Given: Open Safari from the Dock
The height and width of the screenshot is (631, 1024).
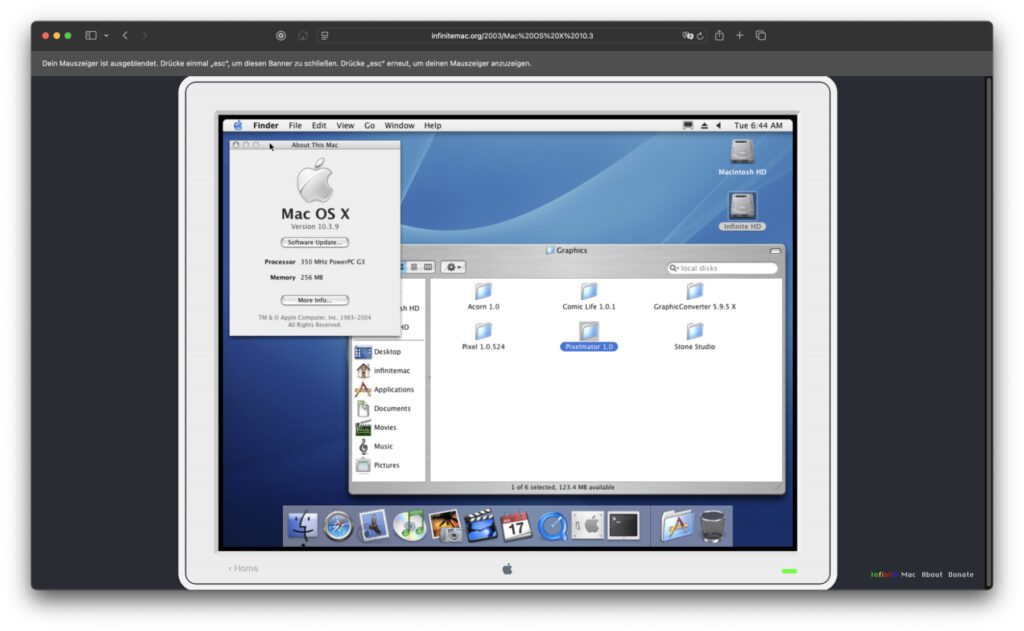Looking at the screenshot, I should coord(338,525).
